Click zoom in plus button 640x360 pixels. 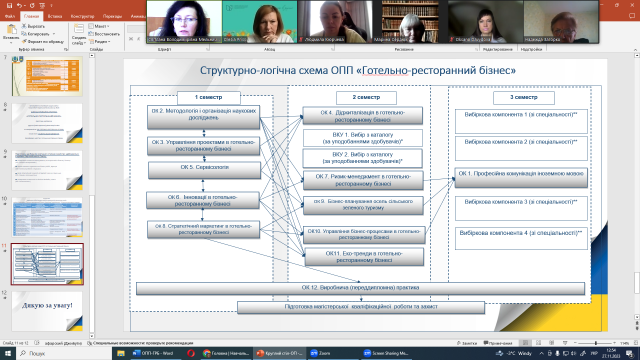pyautogui.click(x=615, y=343)
